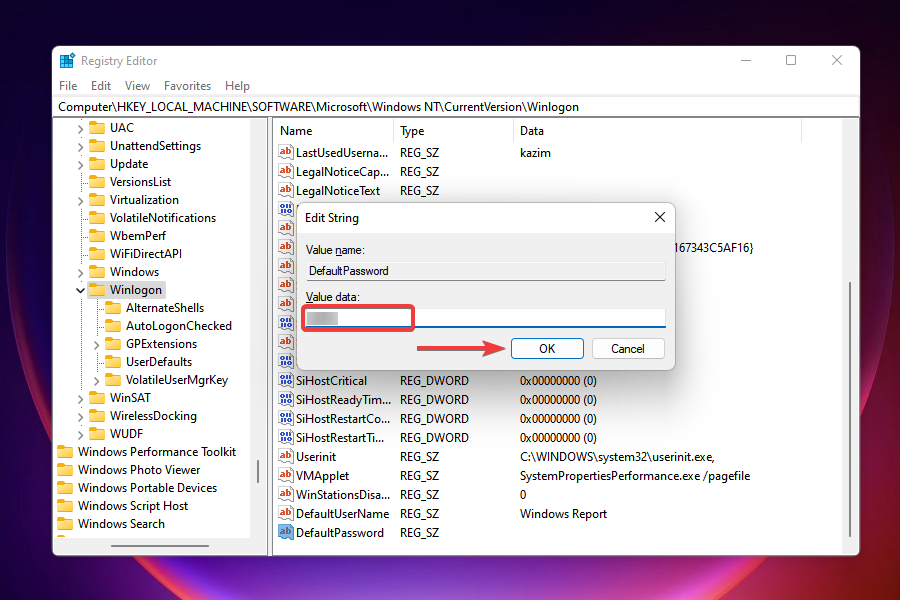
Task: Open the Favorites menu
Action: tap(187, 86)
